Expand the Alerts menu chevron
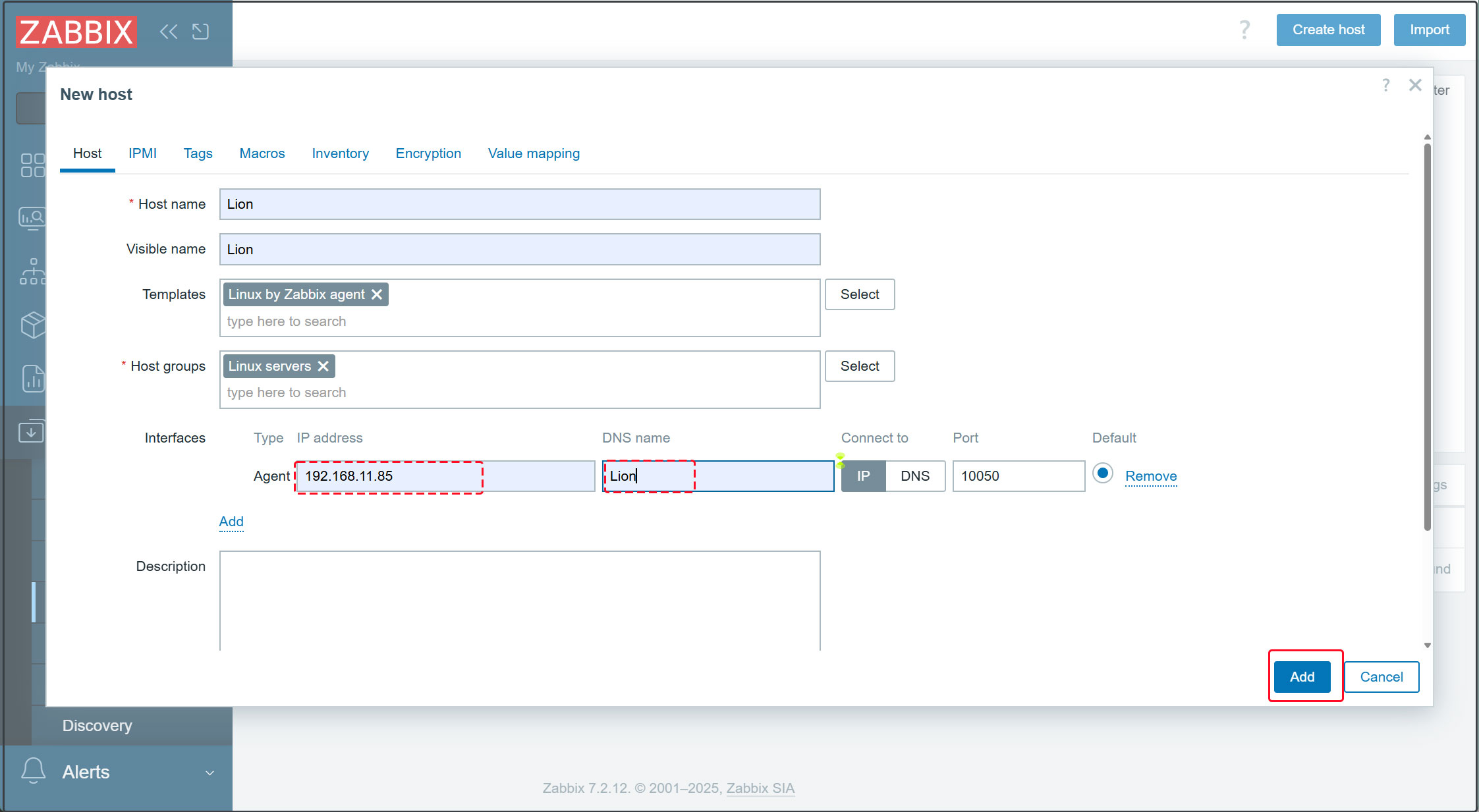This screenshot has width=1479, height=812. 209,772
